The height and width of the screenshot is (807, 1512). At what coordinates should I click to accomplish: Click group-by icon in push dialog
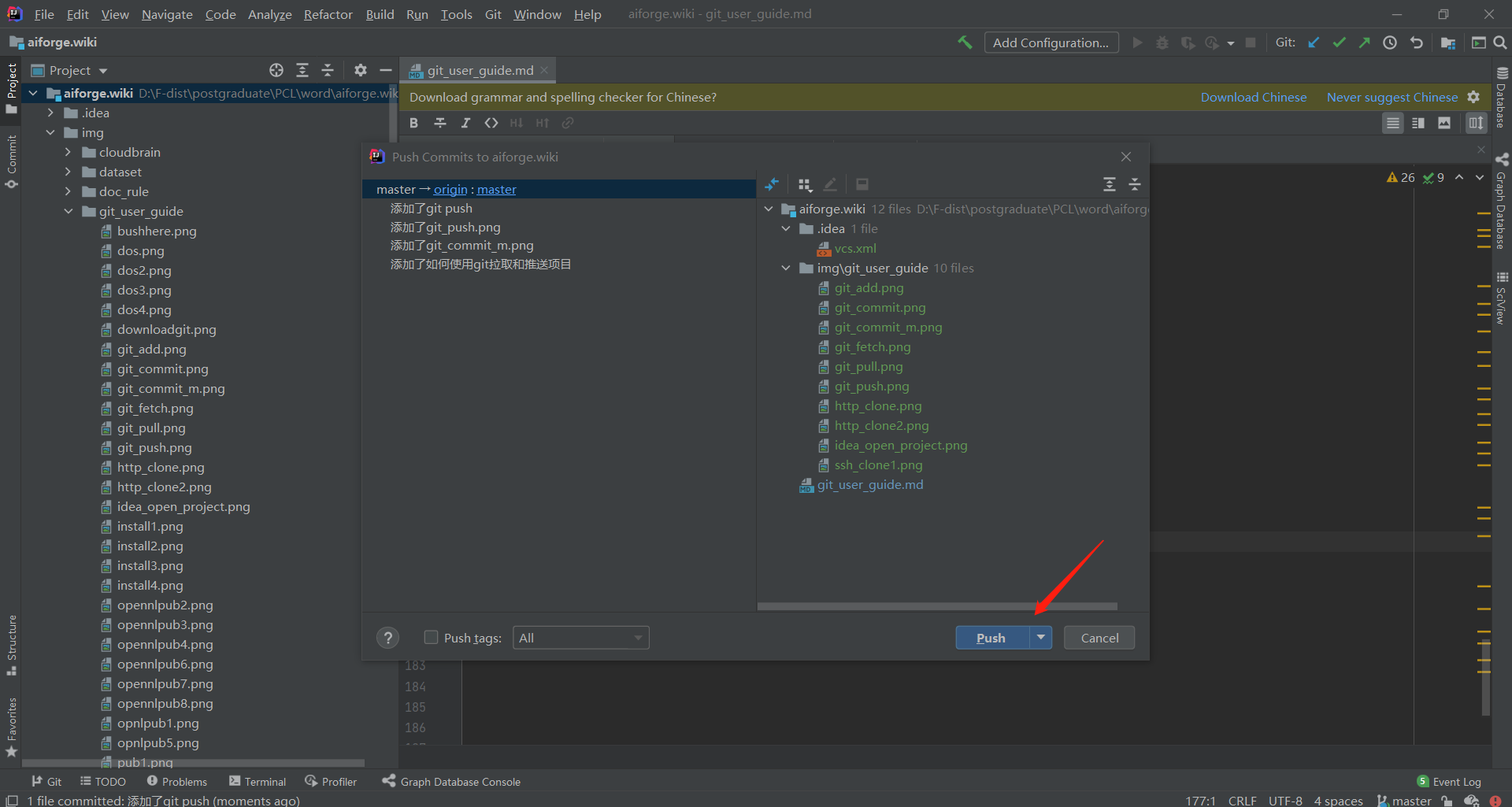pos(805,184)
